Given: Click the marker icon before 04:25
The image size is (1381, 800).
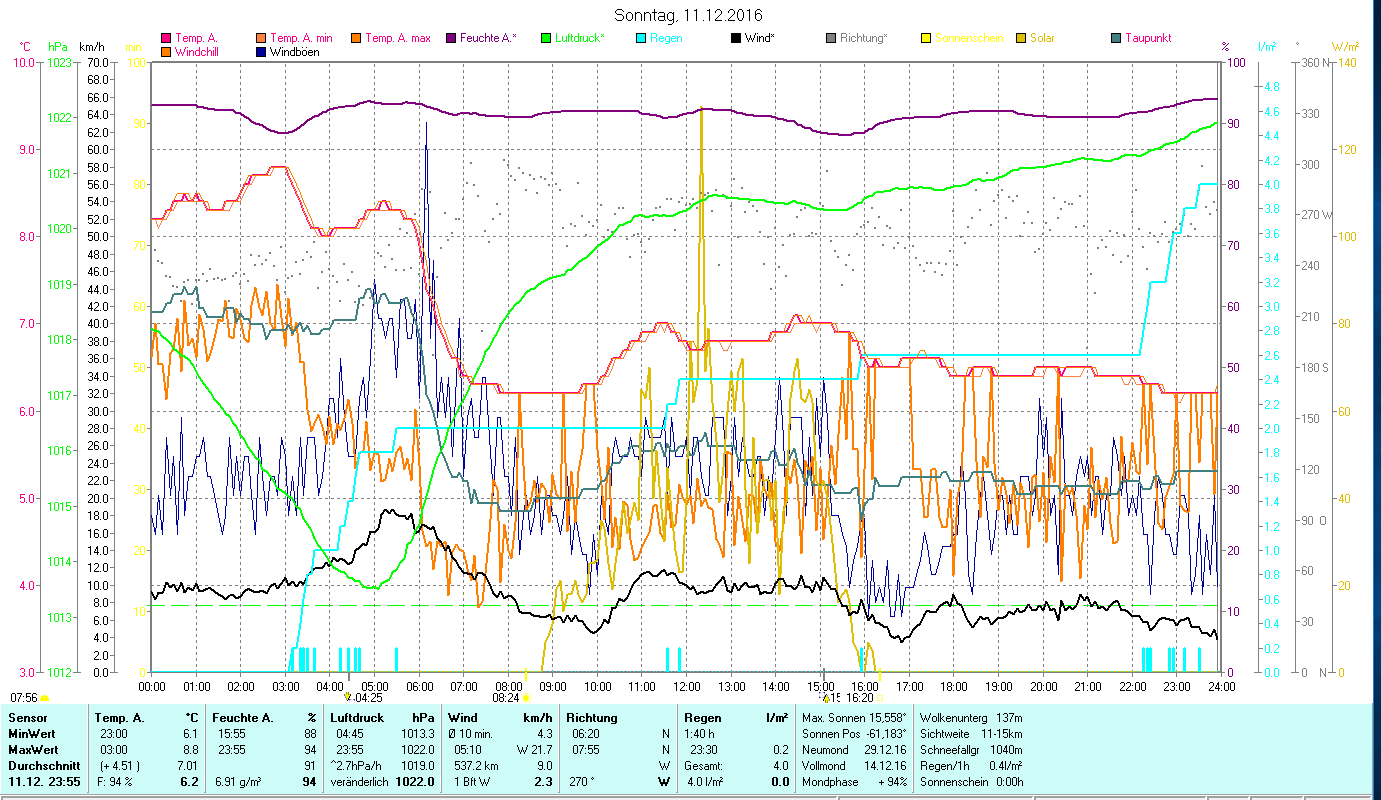Looking at the screenshot, I should pyautogui.click(x=347, y=698).
